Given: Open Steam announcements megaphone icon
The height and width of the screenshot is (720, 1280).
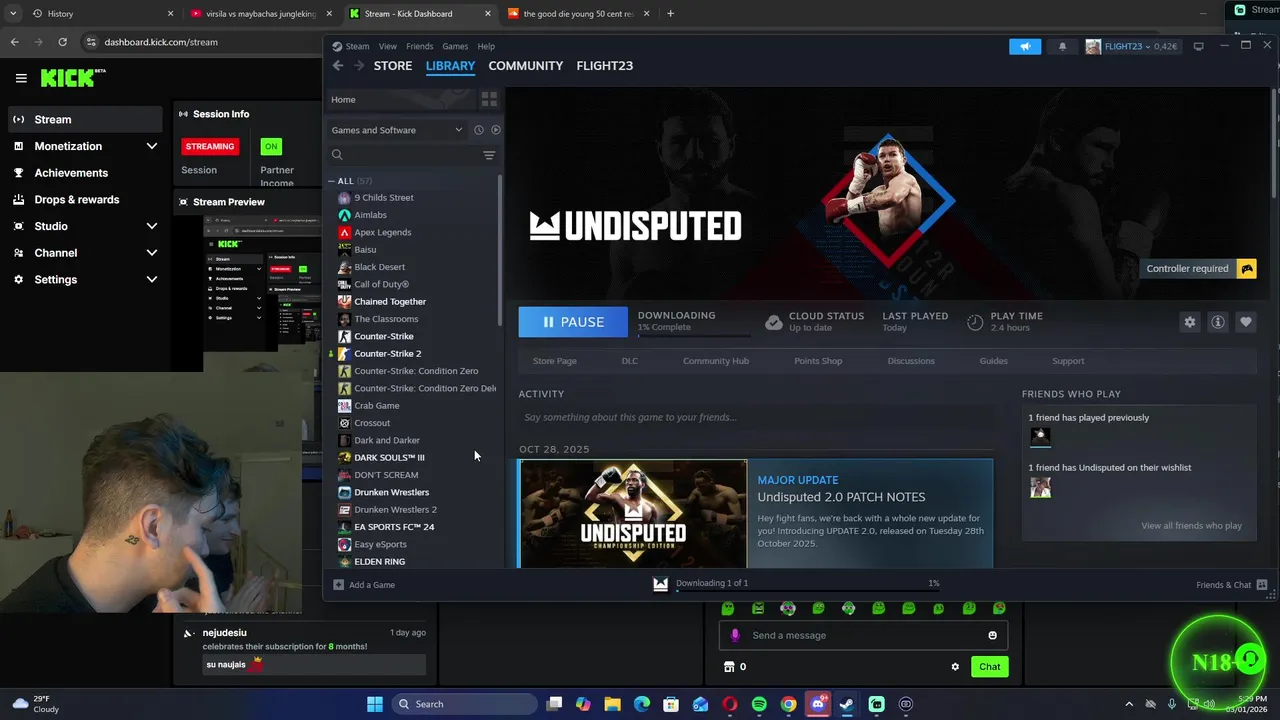Looking at the screenshot, I should (x=1025, y=46).
